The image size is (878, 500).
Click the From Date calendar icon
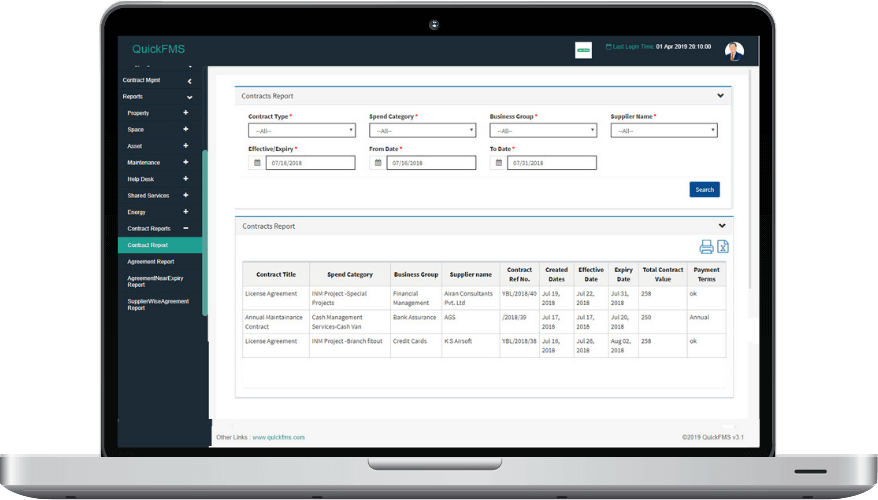[378, 163]
